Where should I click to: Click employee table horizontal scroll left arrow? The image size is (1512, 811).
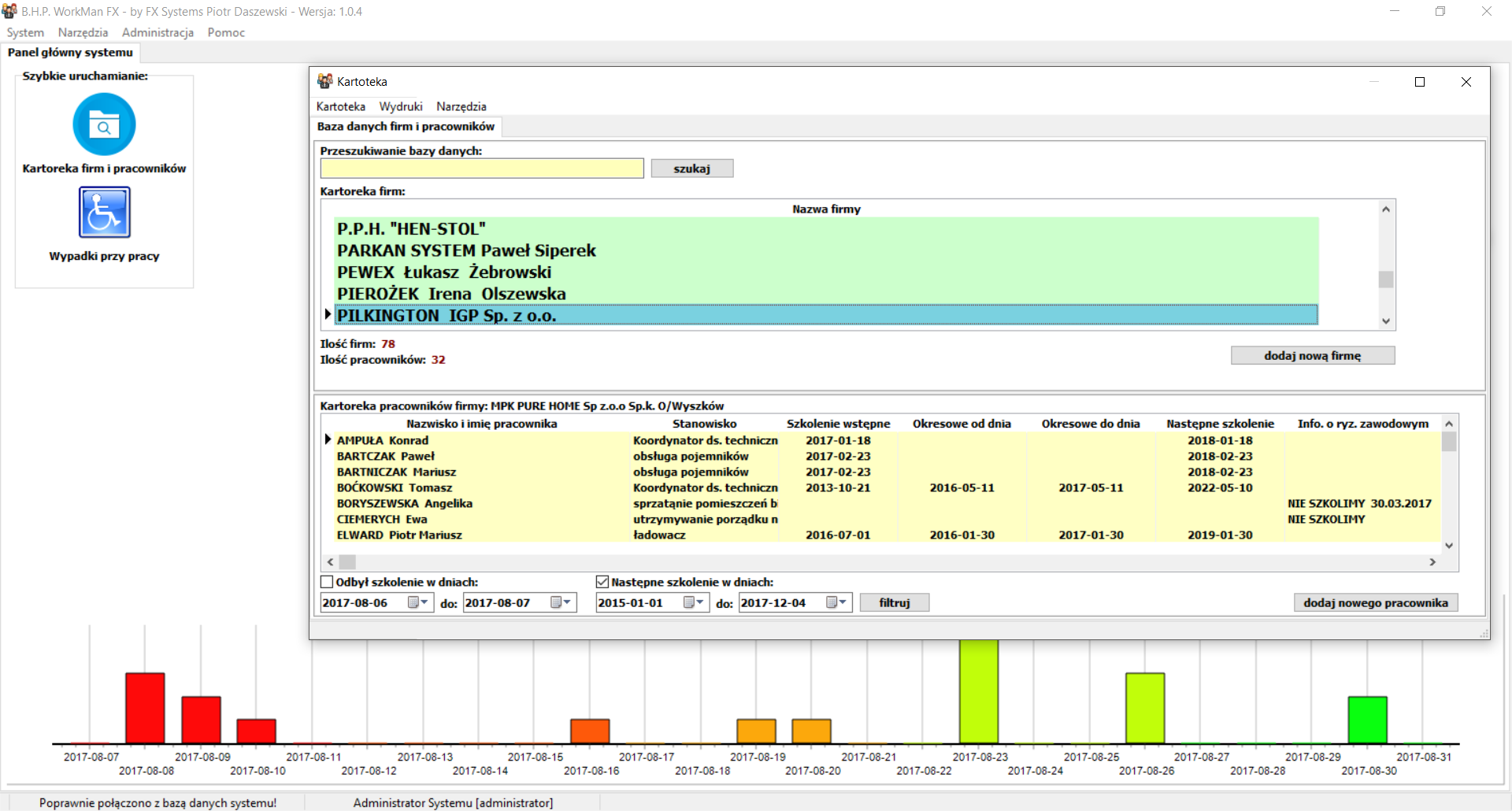click(x=331, y=562)
